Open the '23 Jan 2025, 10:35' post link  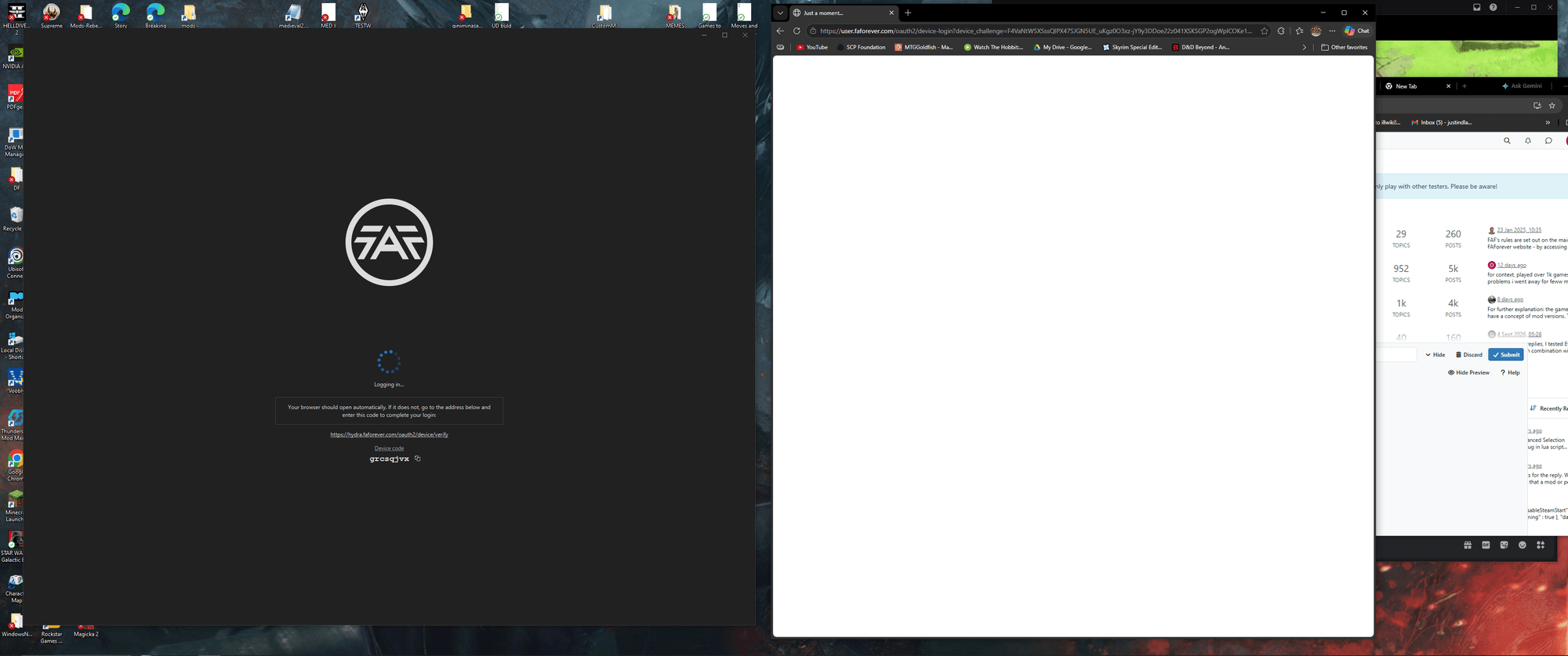[1519, 230]
